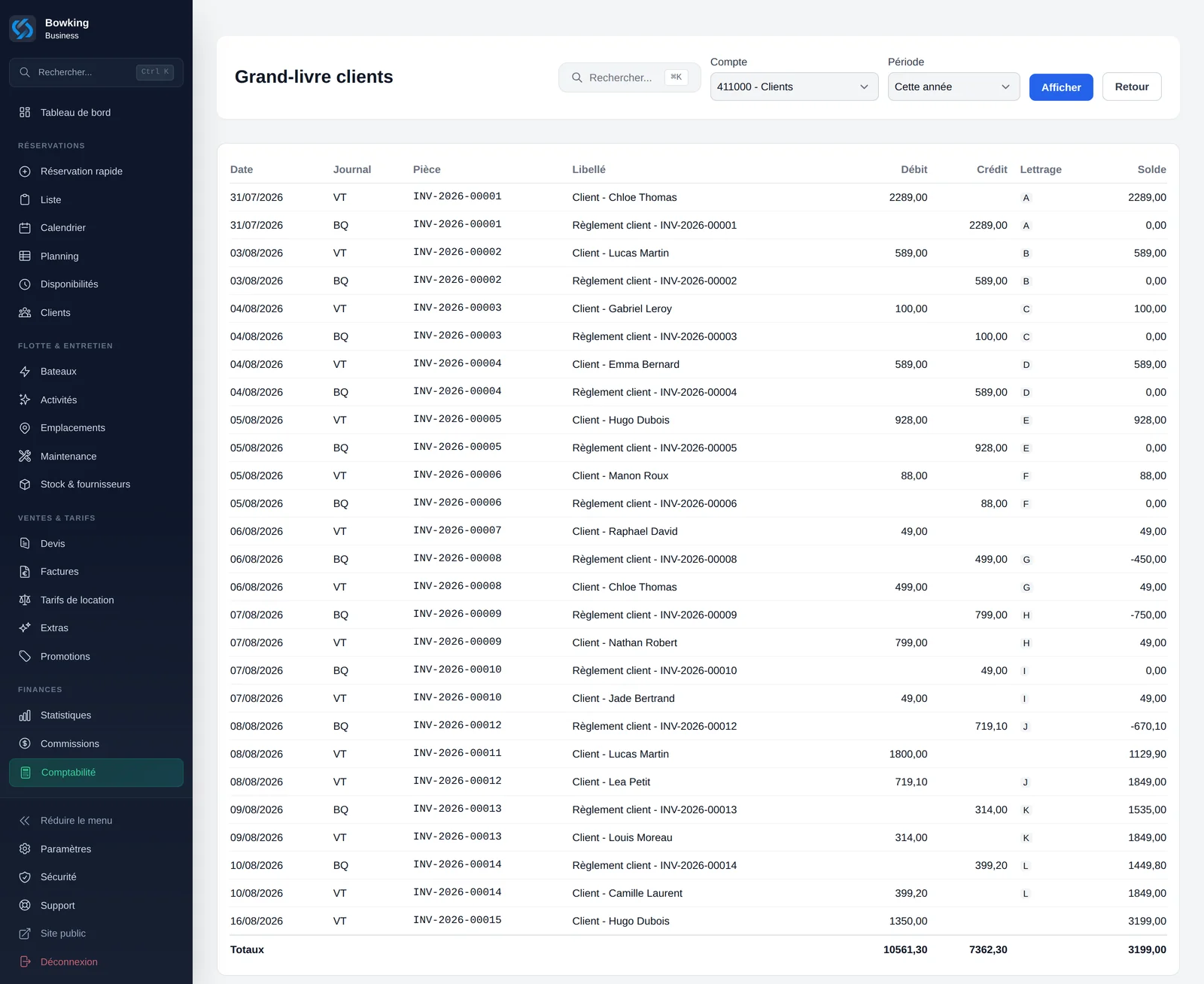Click the Bateaux lightning icon

(25, 372)
